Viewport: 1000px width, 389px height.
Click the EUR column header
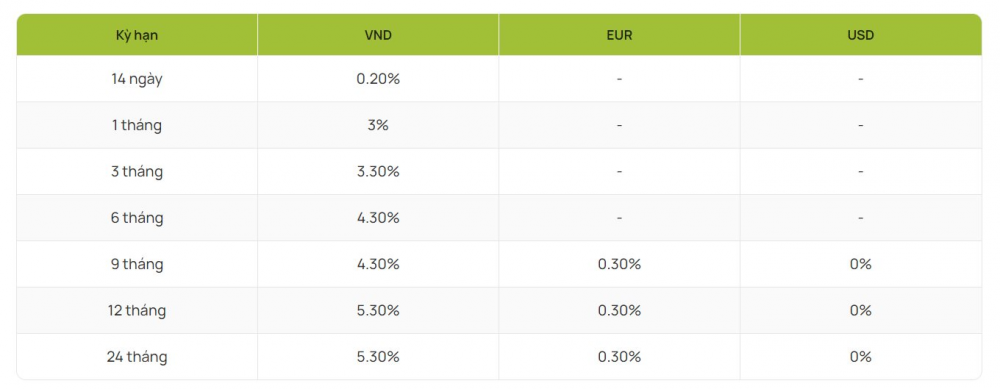pyautogui.click(x=619, y=36)
